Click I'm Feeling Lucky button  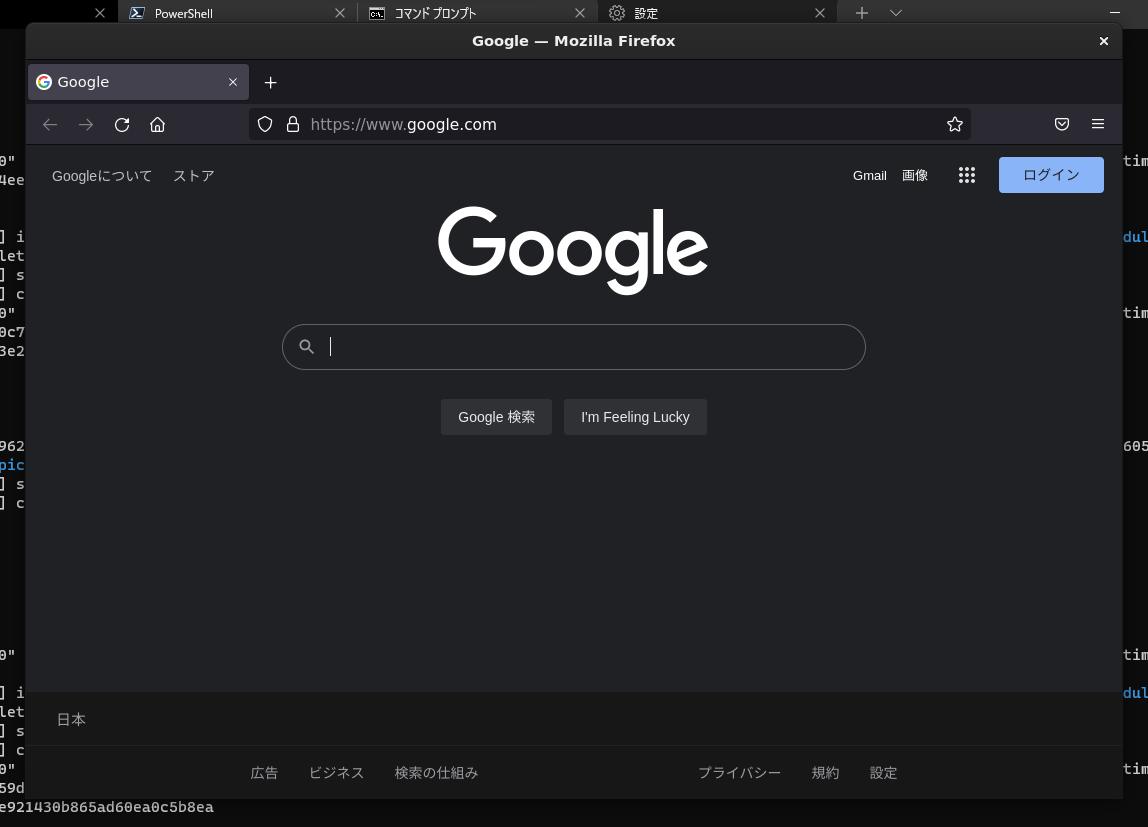coord(635,417)
